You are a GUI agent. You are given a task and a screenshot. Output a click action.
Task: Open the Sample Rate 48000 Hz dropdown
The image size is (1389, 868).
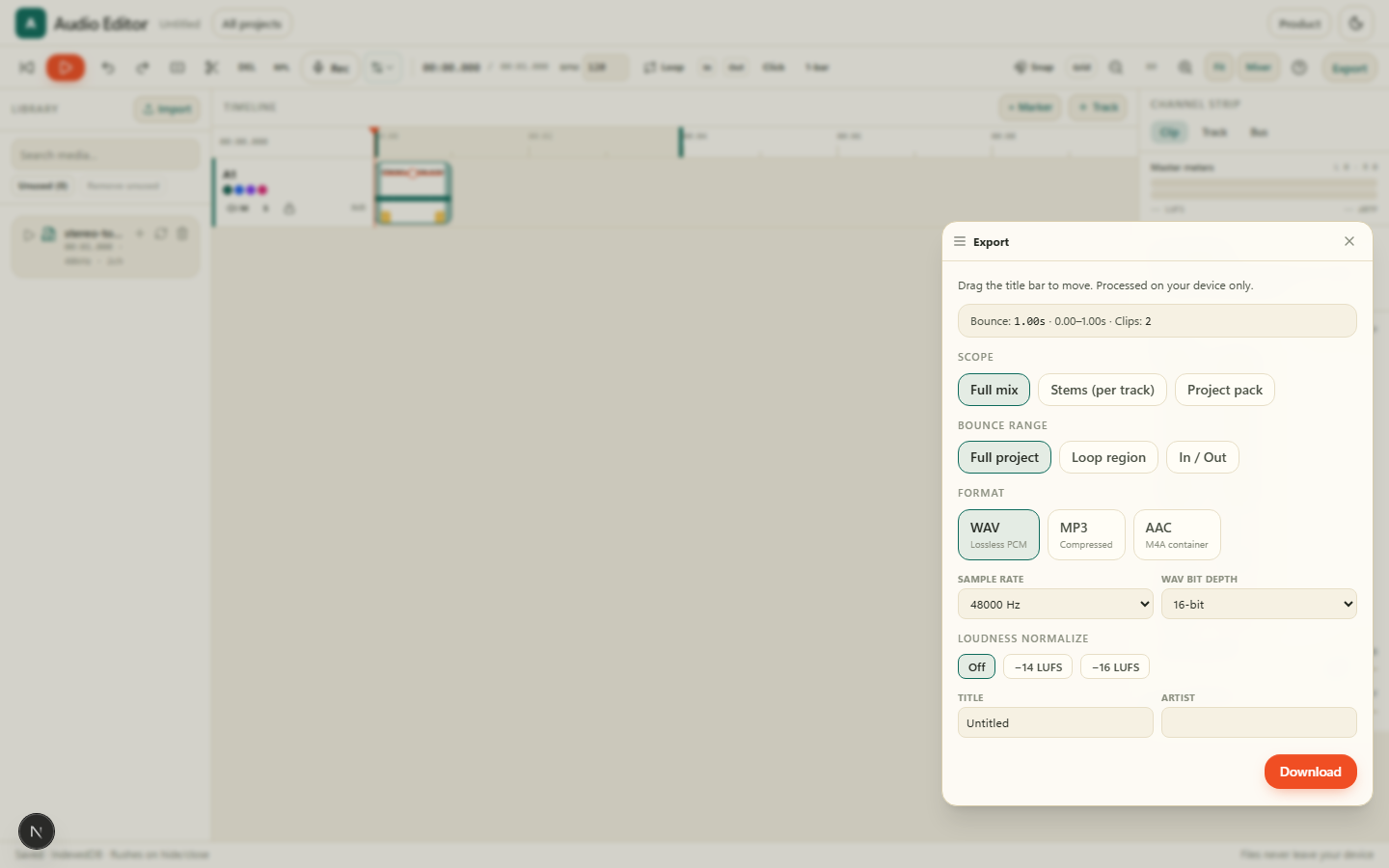tap(1055, 604)
